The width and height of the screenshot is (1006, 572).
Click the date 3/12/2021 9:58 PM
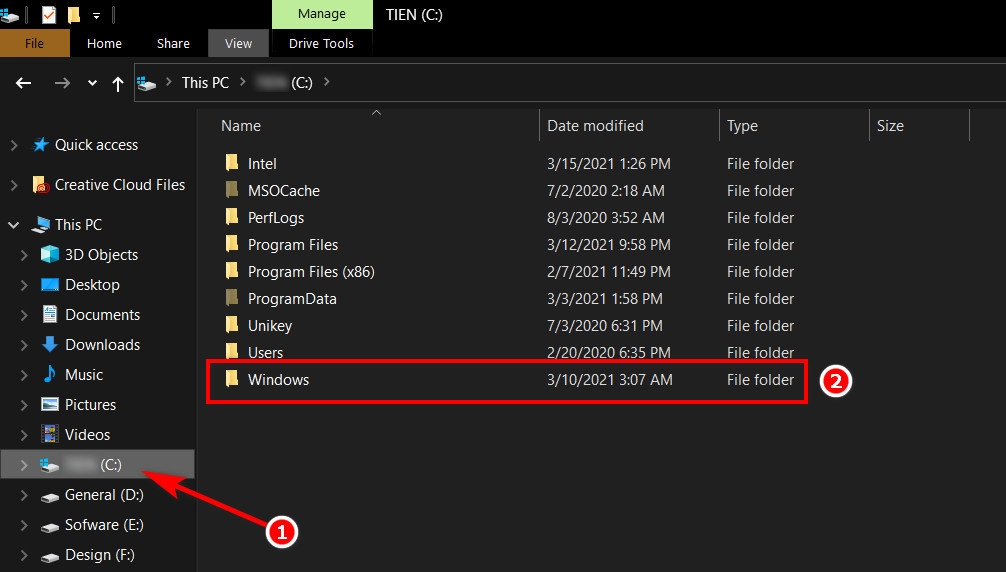tap(608, 245)
